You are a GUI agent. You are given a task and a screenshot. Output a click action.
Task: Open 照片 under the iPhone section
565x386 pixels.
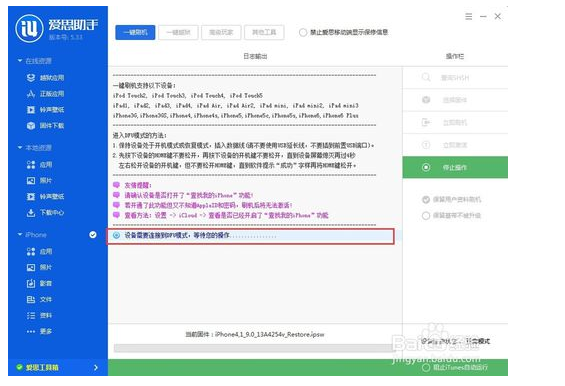pos(39,267)
